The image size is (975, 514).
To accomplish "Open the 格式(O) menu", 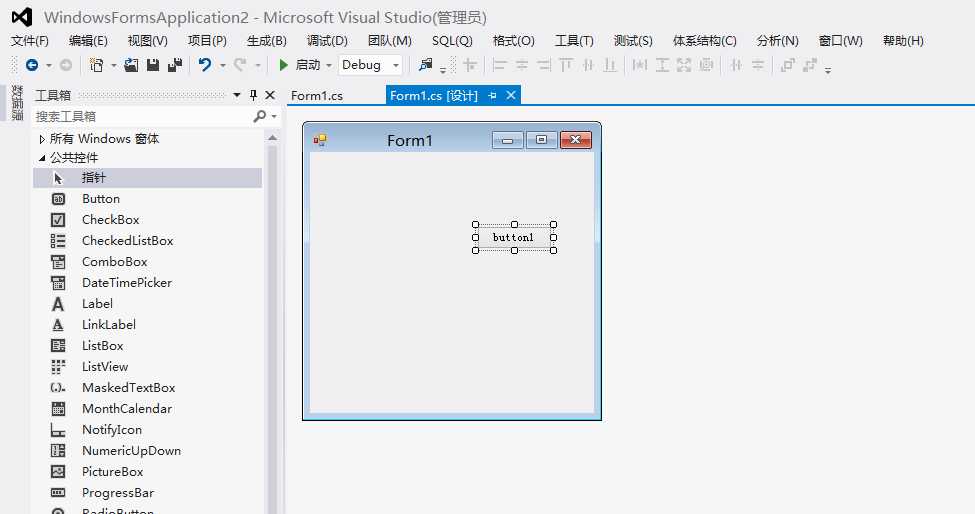I will (x=513, y=41).
